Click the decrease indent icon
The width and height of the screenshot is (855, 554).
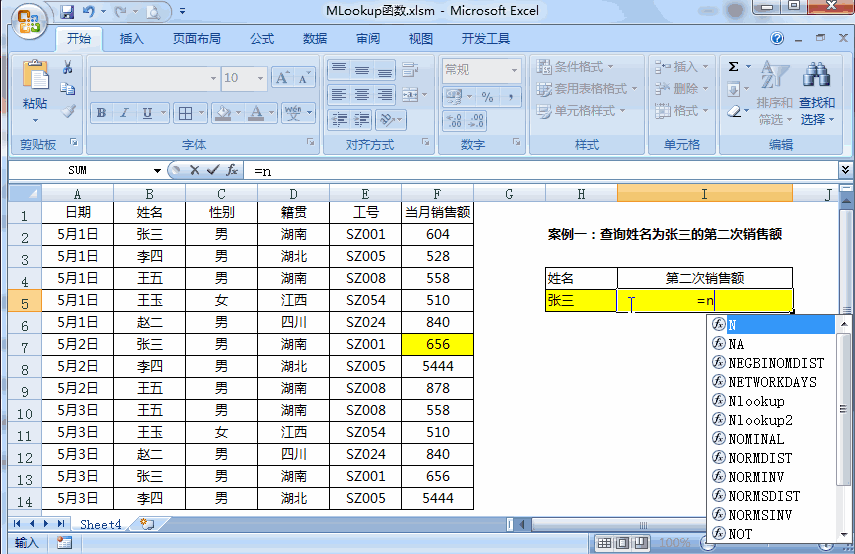pyautogui.click(x=339, y=119)
